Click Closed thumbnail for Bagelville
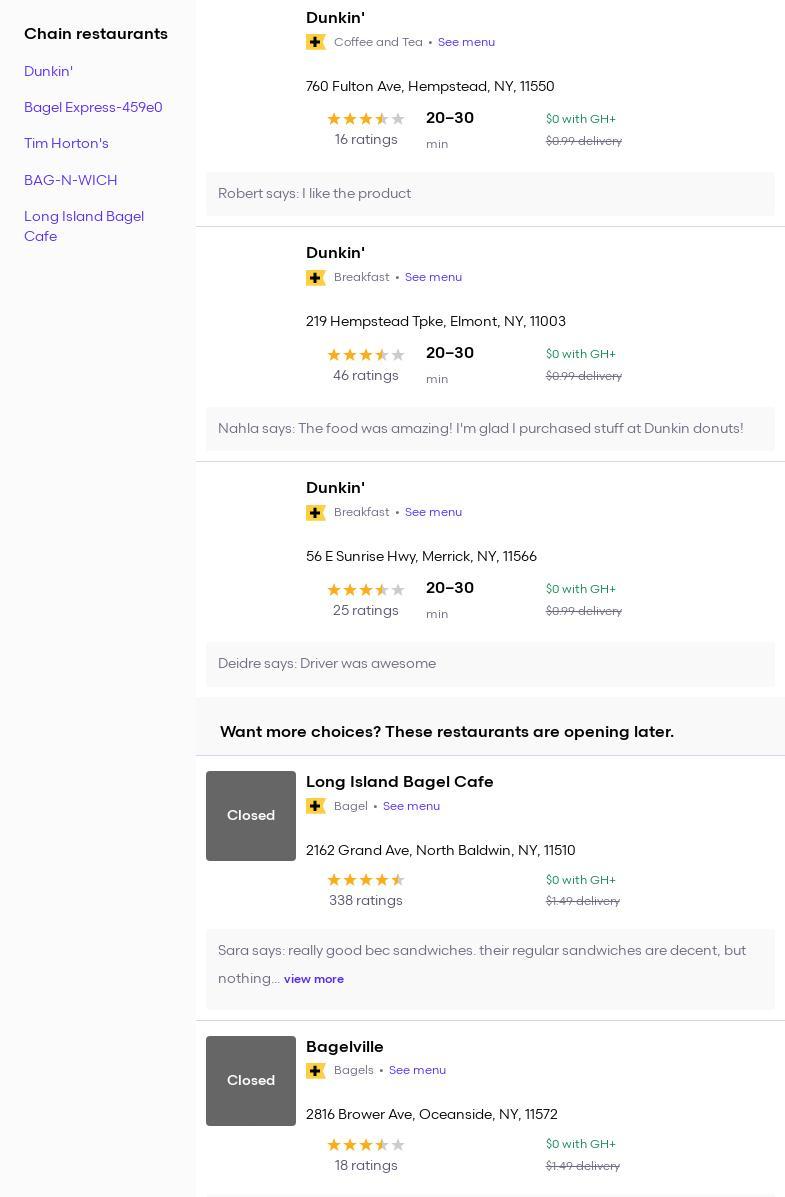The image size is (785, 1197). point(251,1081)
